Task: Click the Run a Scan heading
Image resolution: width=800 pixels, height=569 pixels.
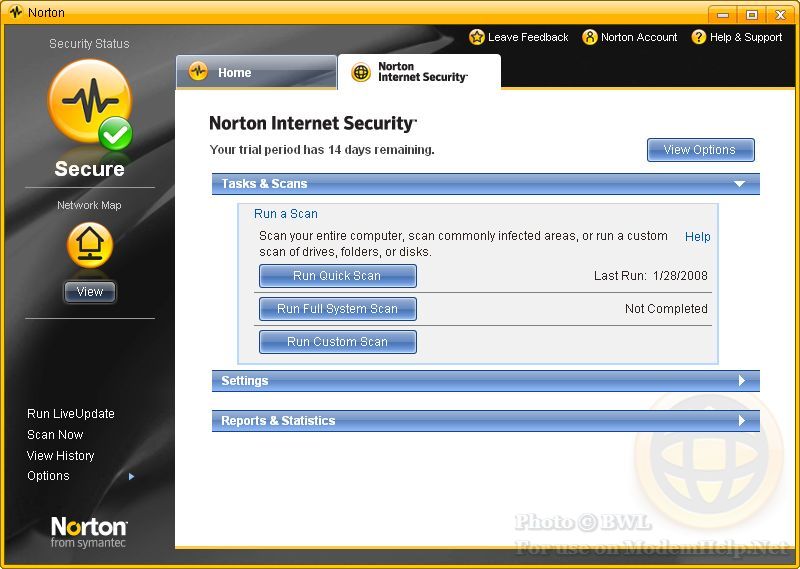Action: tap(286, 214)
